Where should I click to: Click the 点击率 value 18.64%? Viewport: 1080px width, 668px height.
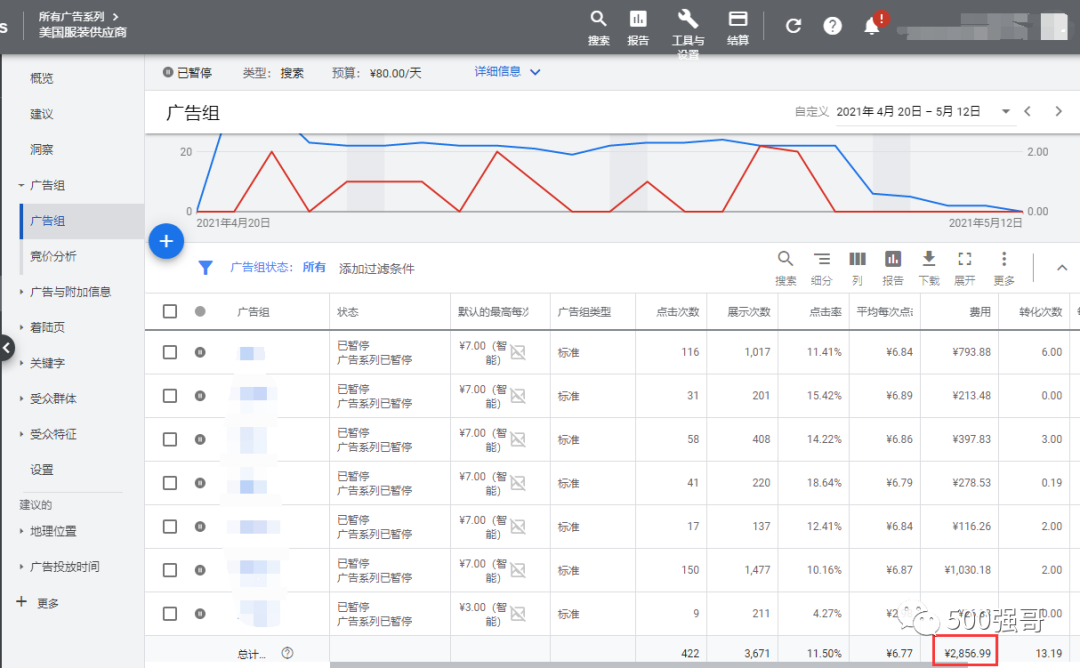coord(824,483)
